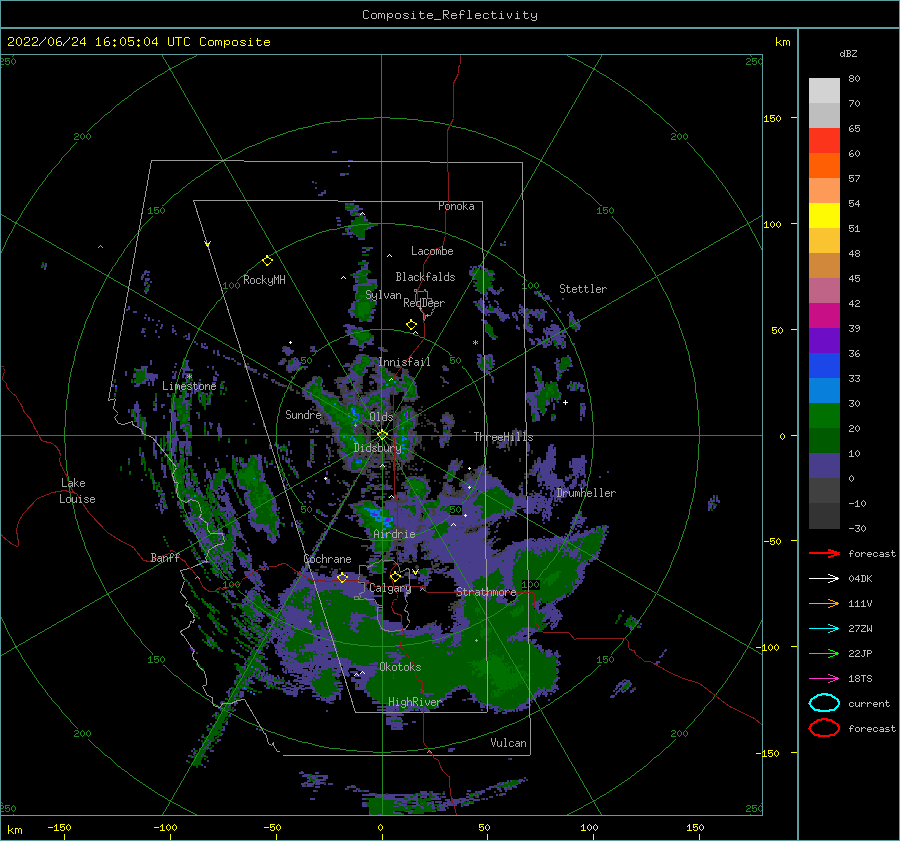Click the 'Vulcan' map label
This screenshot has width=900, height=841.
coord(509,743)
